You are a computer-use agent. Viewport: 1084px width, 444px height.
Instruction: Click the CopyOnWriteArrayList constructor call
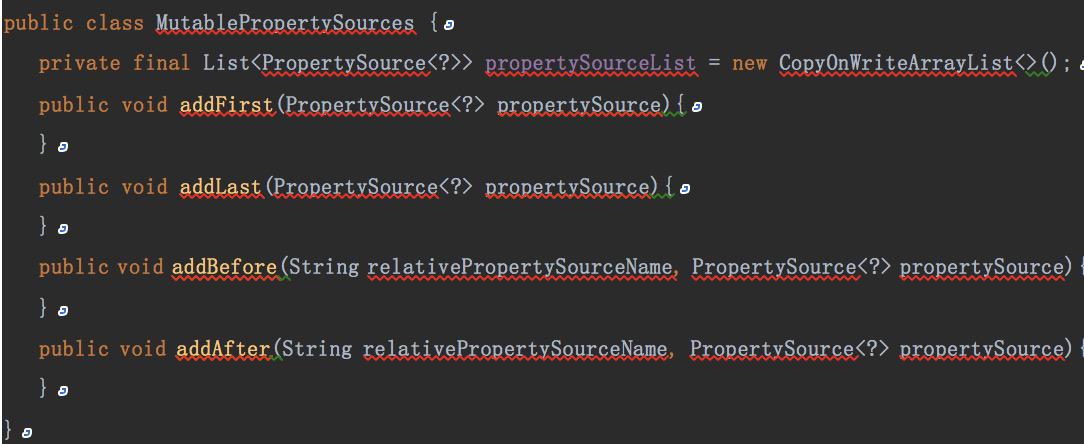[x=897, y=64]
